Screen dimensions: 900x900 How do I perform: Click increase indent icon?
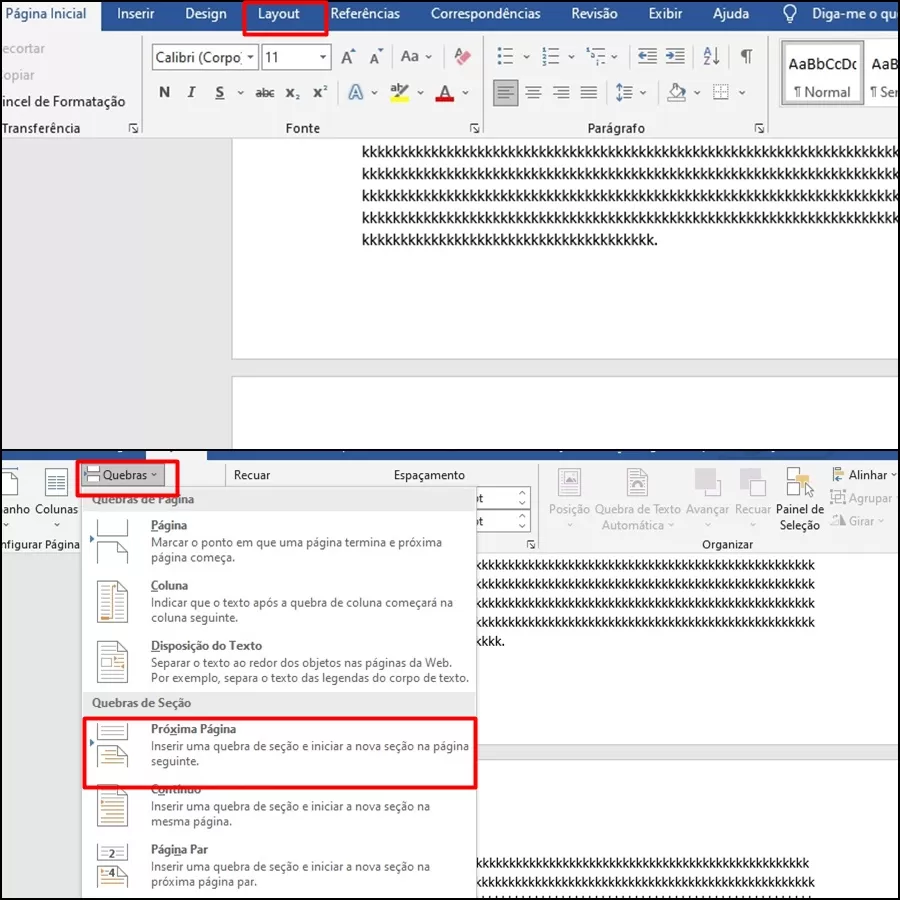pos(675,56)
